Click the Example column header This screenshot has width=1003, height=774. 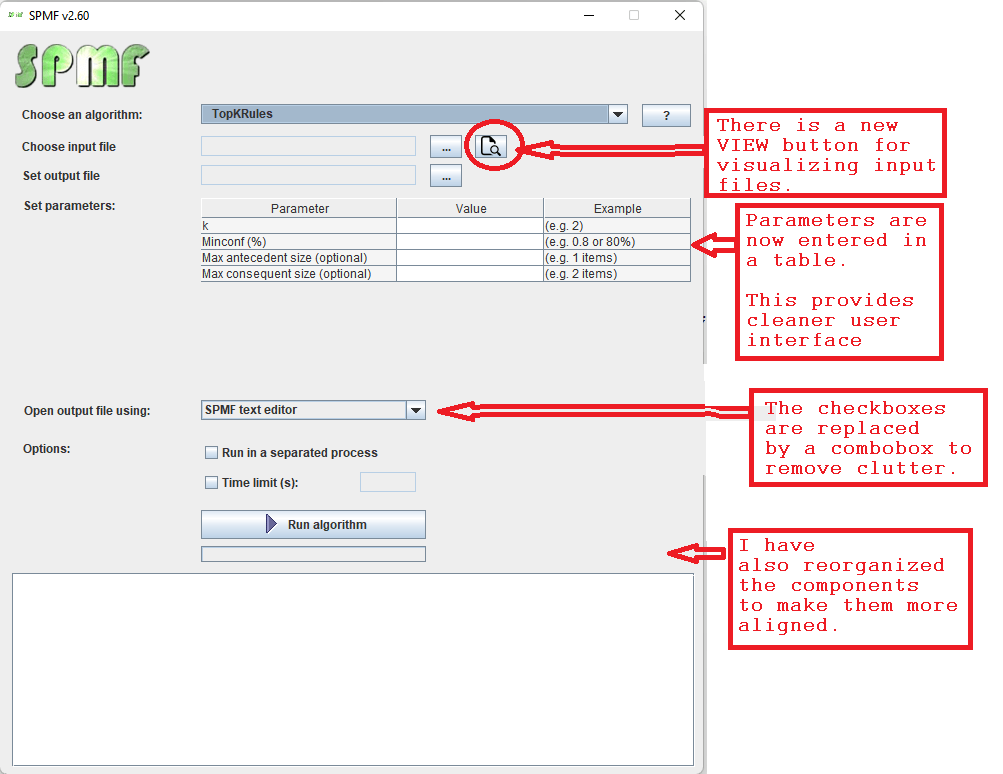pos(617,209)
